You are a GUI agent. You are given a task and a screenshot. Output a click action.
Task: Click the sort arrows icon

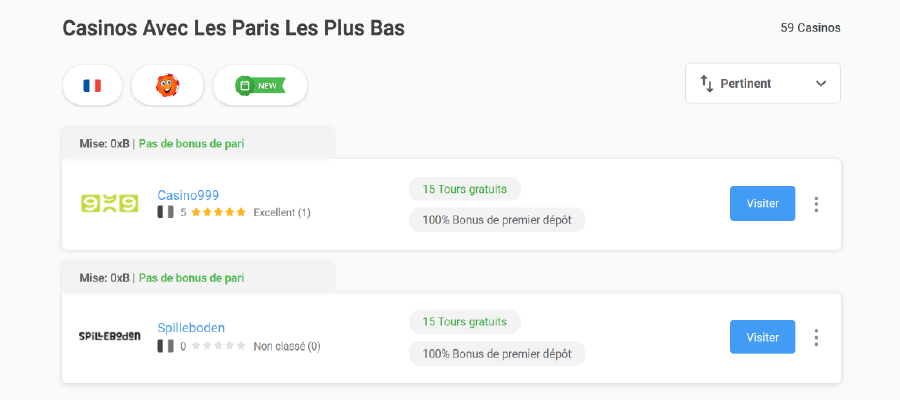click(x=707, y=83)
